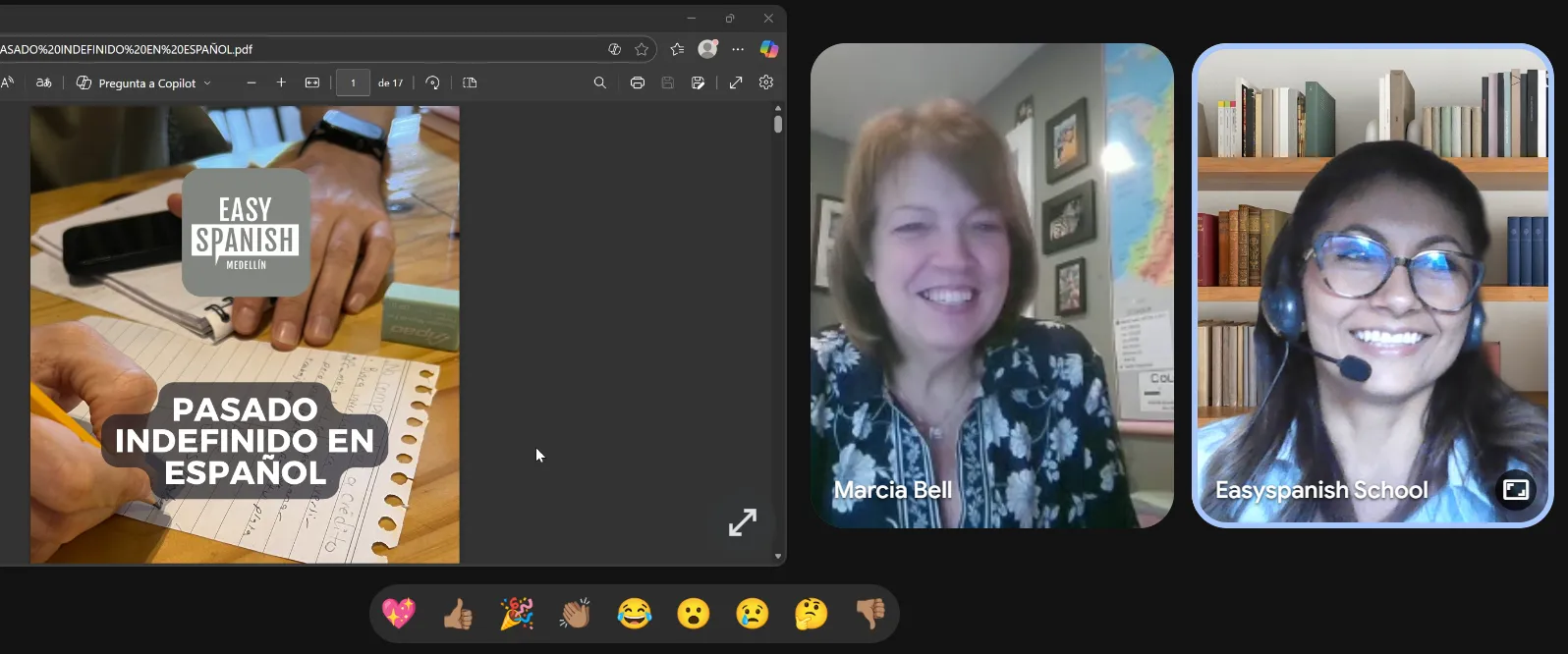Enter full screen from the PDF toolbar

[x=736, y=82]
